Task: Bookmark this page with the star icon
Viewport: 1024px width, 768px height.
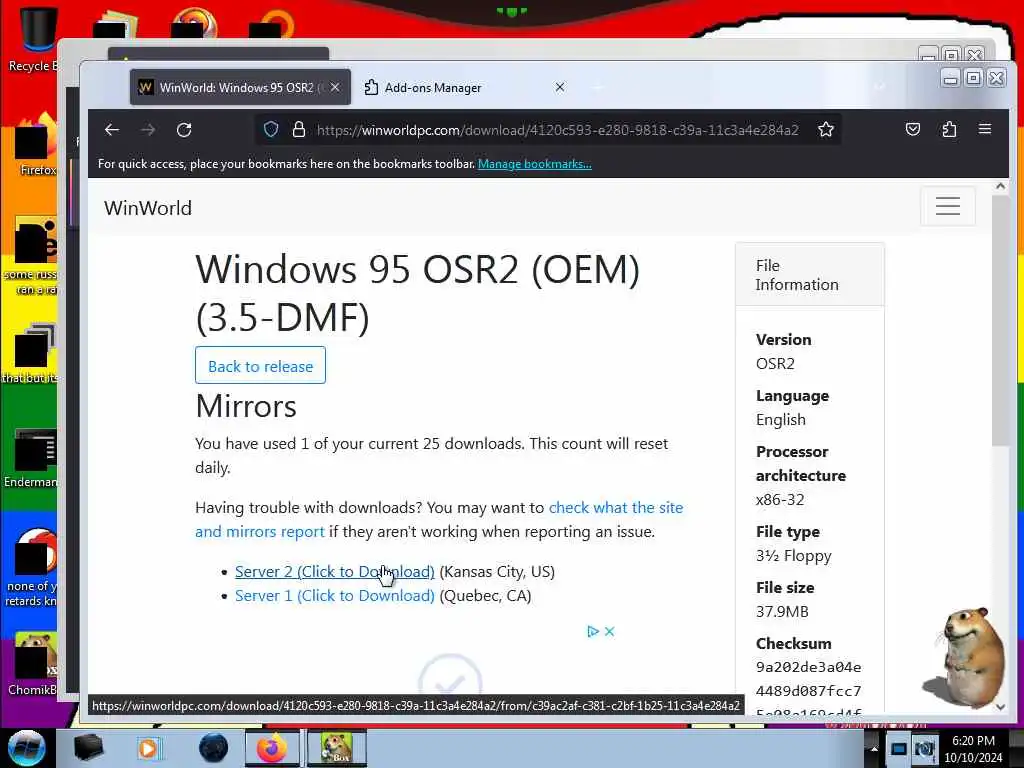Action: pos(825,130)
